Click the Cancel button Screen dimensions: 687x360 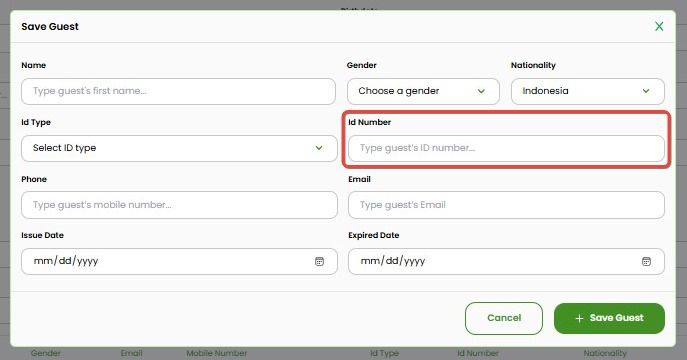click(504, 318)
